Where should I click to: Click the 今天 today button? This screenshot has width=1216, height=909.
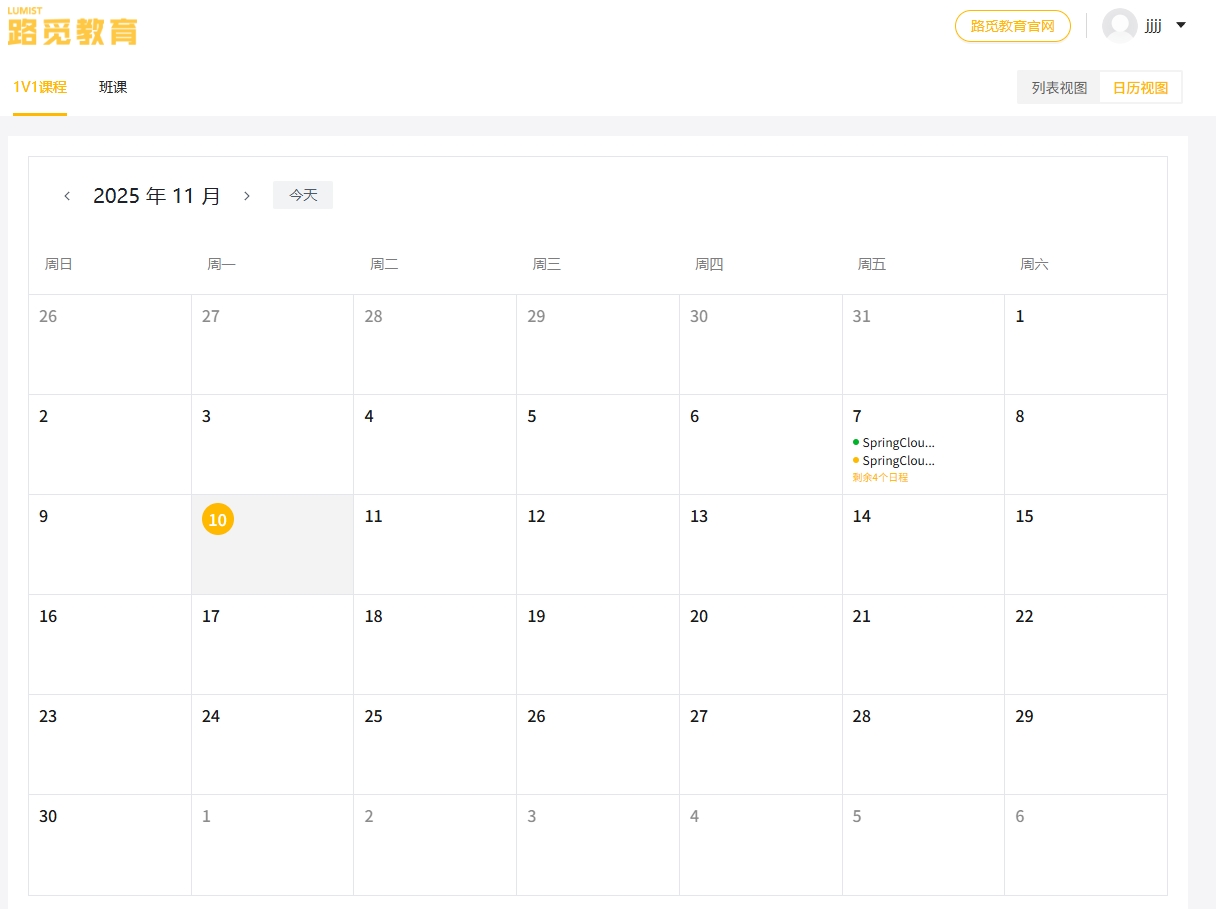(303, 195)
